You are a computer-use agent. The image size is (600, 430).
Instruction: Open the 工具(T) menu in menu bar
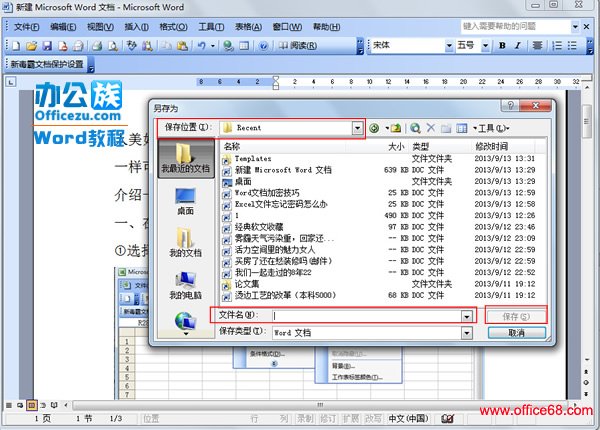click(211, 27)
